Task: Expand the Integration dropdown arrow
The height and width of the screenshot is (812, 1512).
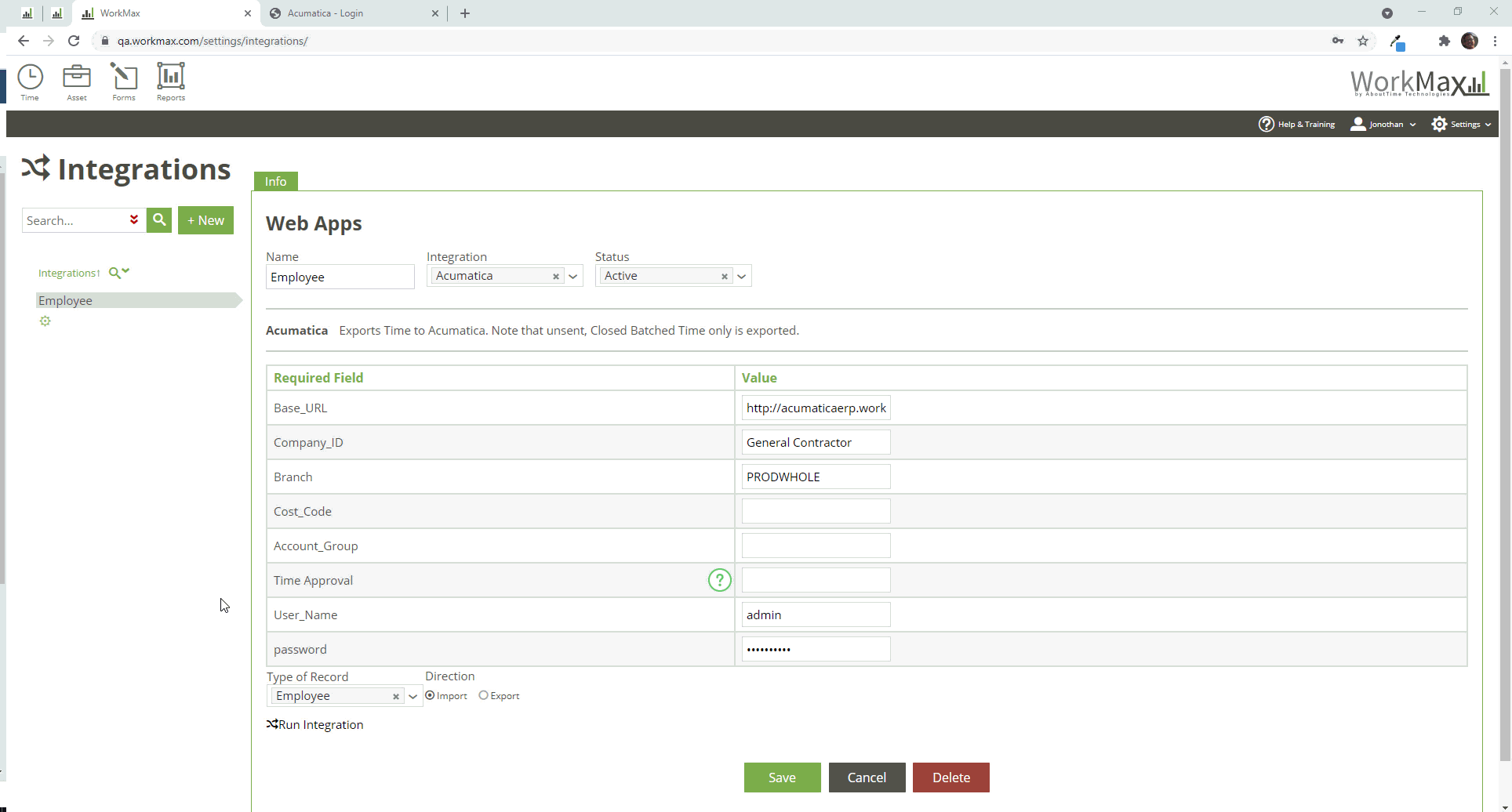Action: [x=573, y=277]
